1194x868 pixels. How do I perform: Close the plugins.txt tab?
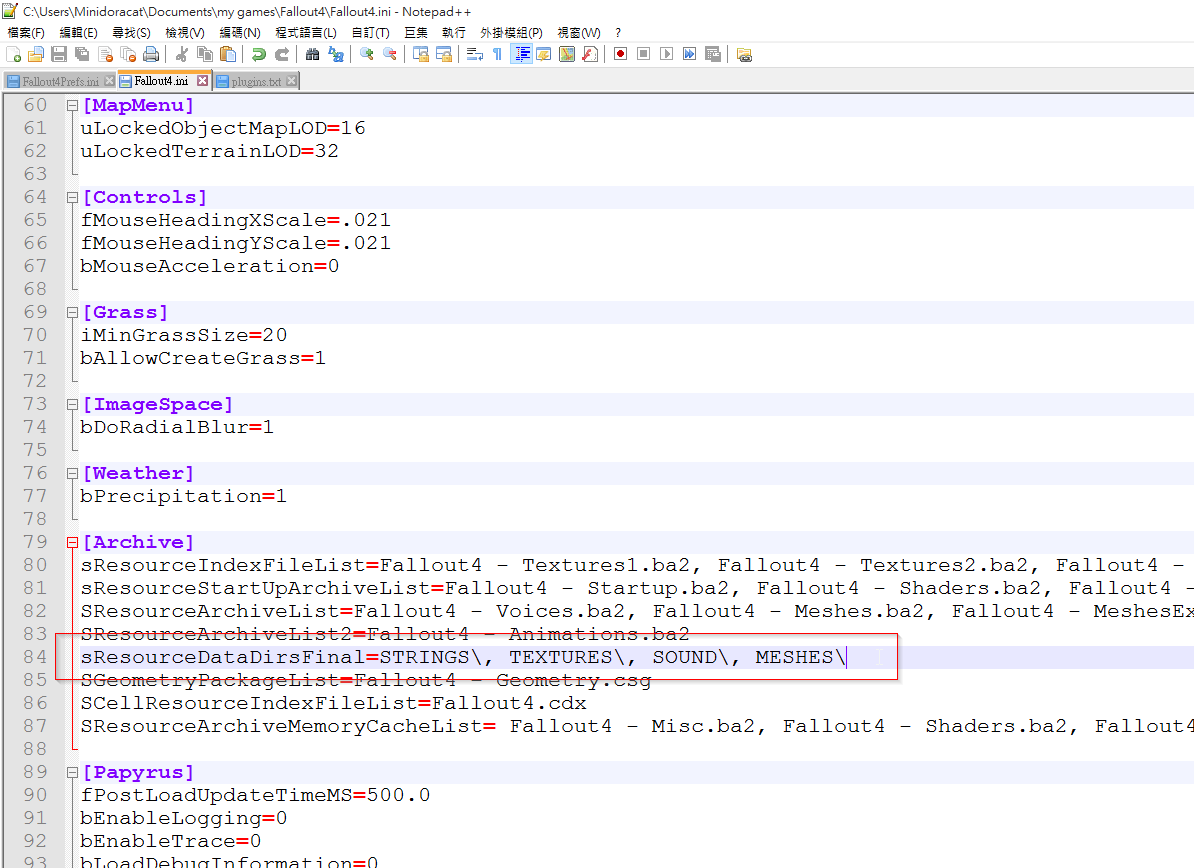[x=291, y=81]
